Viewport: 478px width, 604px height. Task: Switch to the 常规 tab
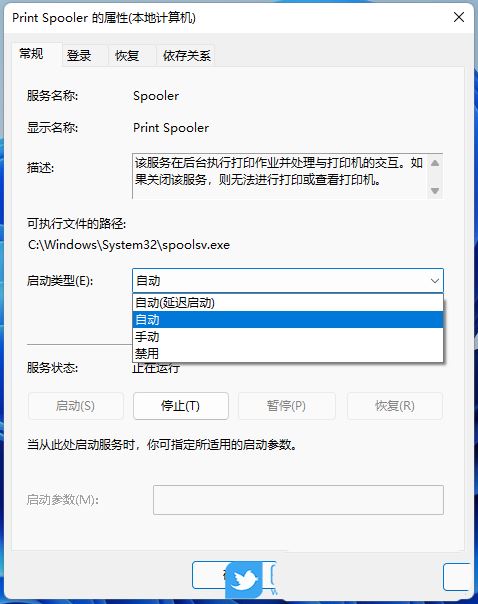[x=32, y=54]
